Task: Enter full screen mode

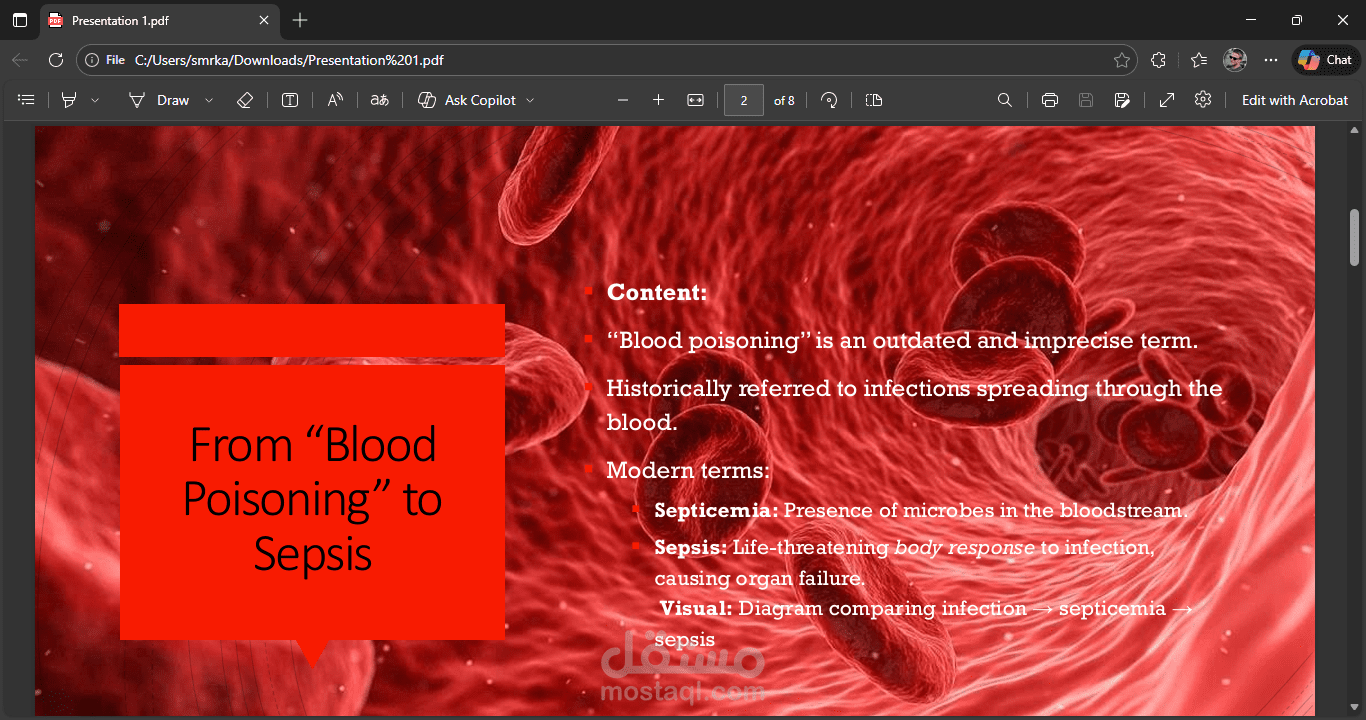Action: pyautogui.click(x=1167, y=100)
